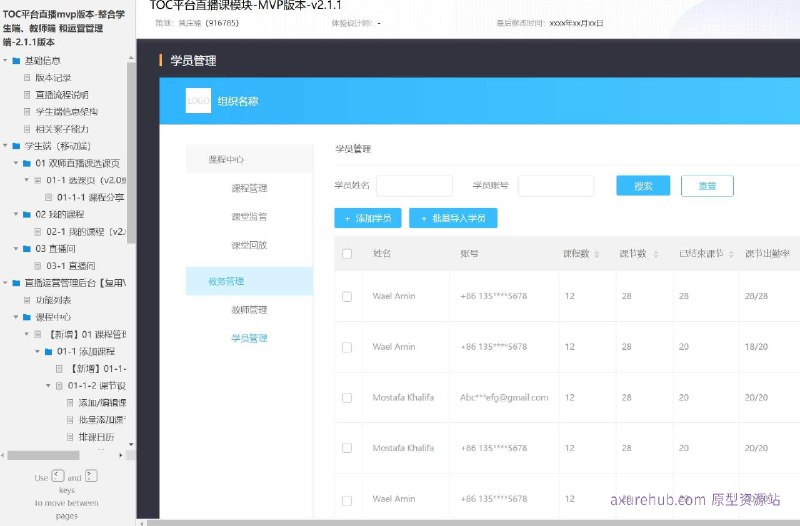Click the 03 直播间 folder icon
The image size is (800, 526).
(27, 248)
